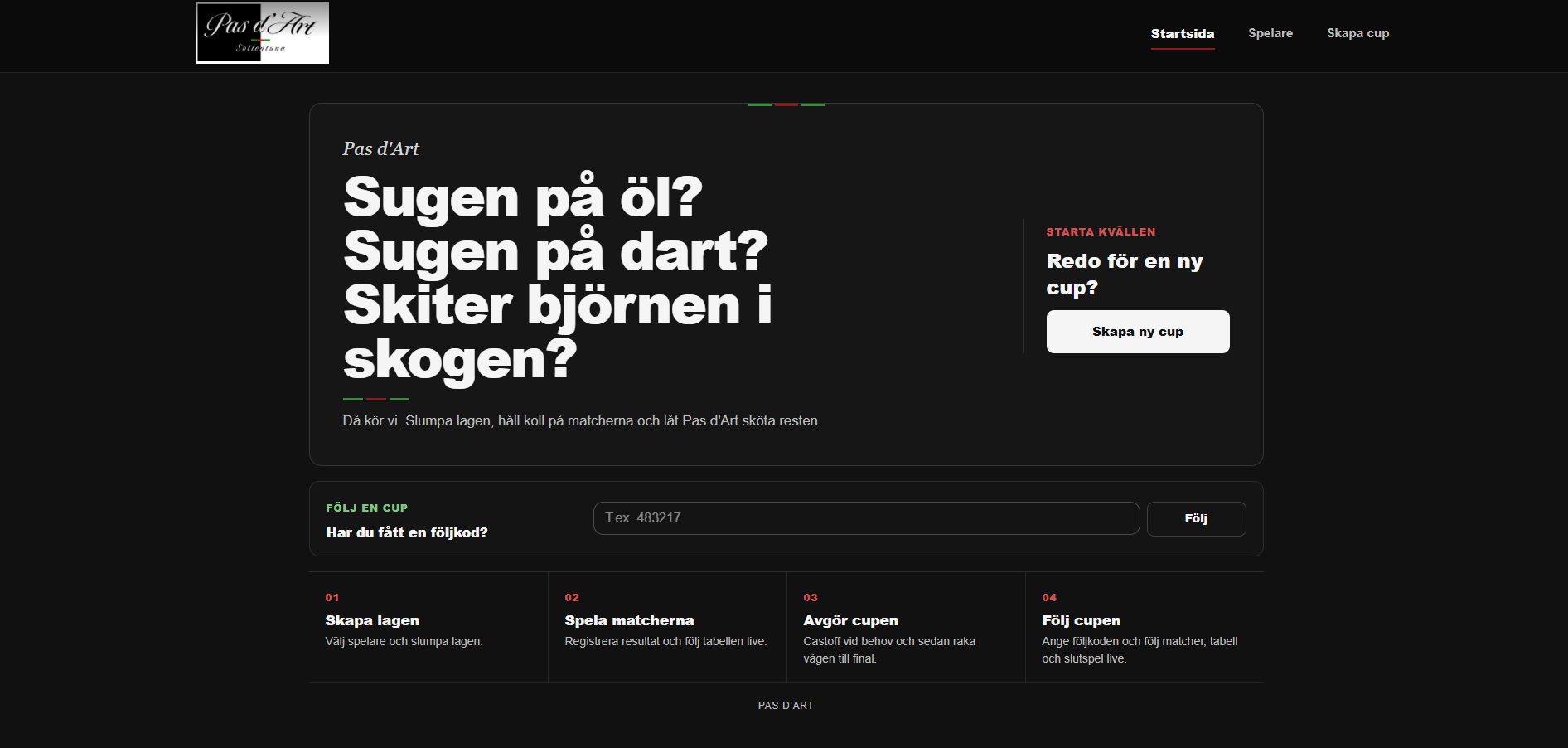The width and height of the screenshot is (1568, 748).
Task: Click the 'Redo för en ny cup?' heading
Action: click(1124, 274)
